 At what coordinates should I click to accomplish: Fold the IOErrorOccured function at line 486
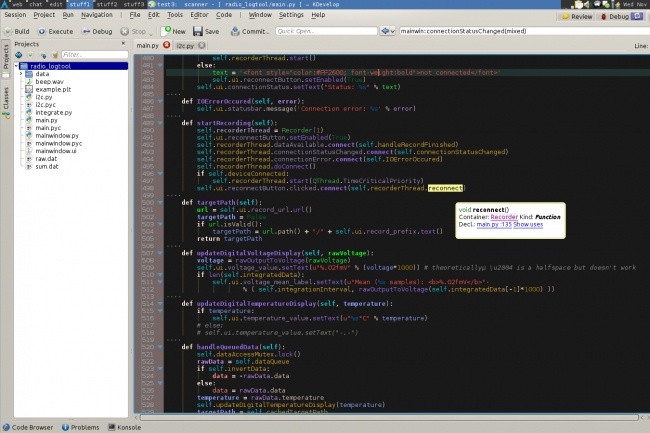click(x=160, y=102)
